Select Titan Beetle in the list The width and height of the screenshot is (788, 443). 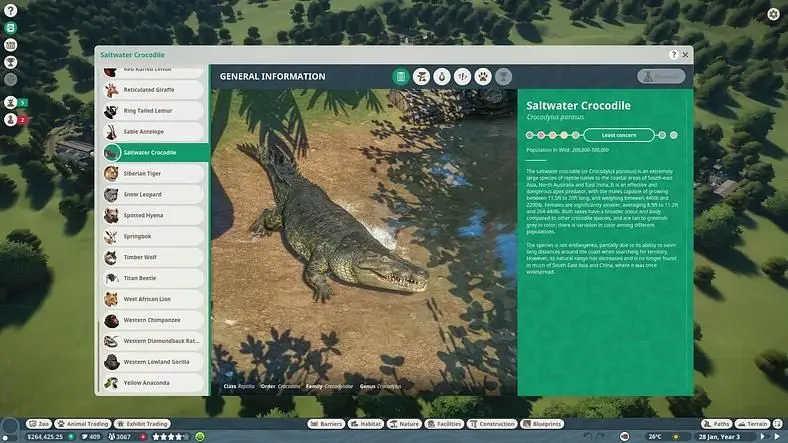[x=153, y=278]
